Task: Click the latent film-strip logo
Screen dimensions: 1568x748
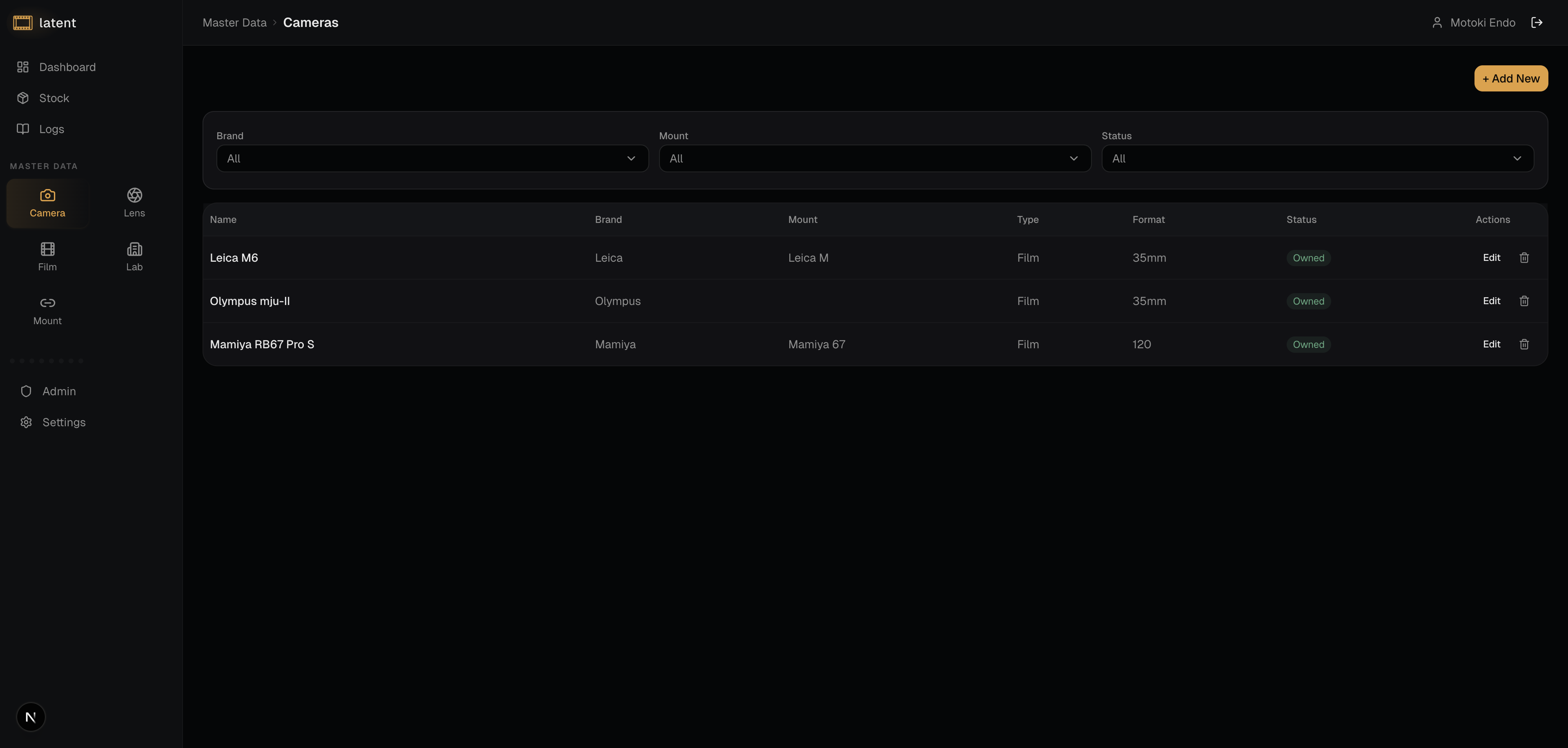Action: 22,22
